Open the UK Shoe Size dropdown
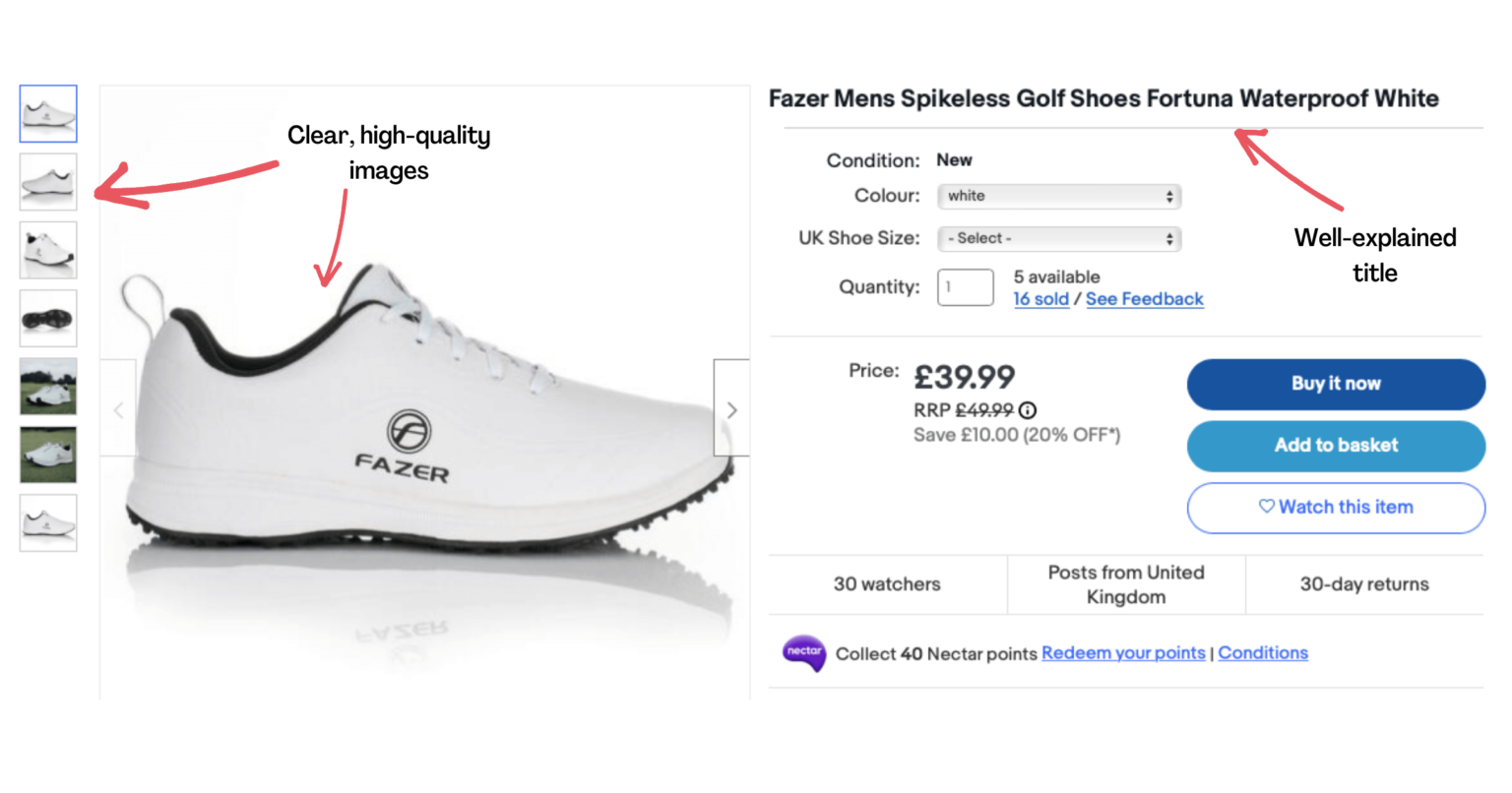 (x=1058, y=238)
